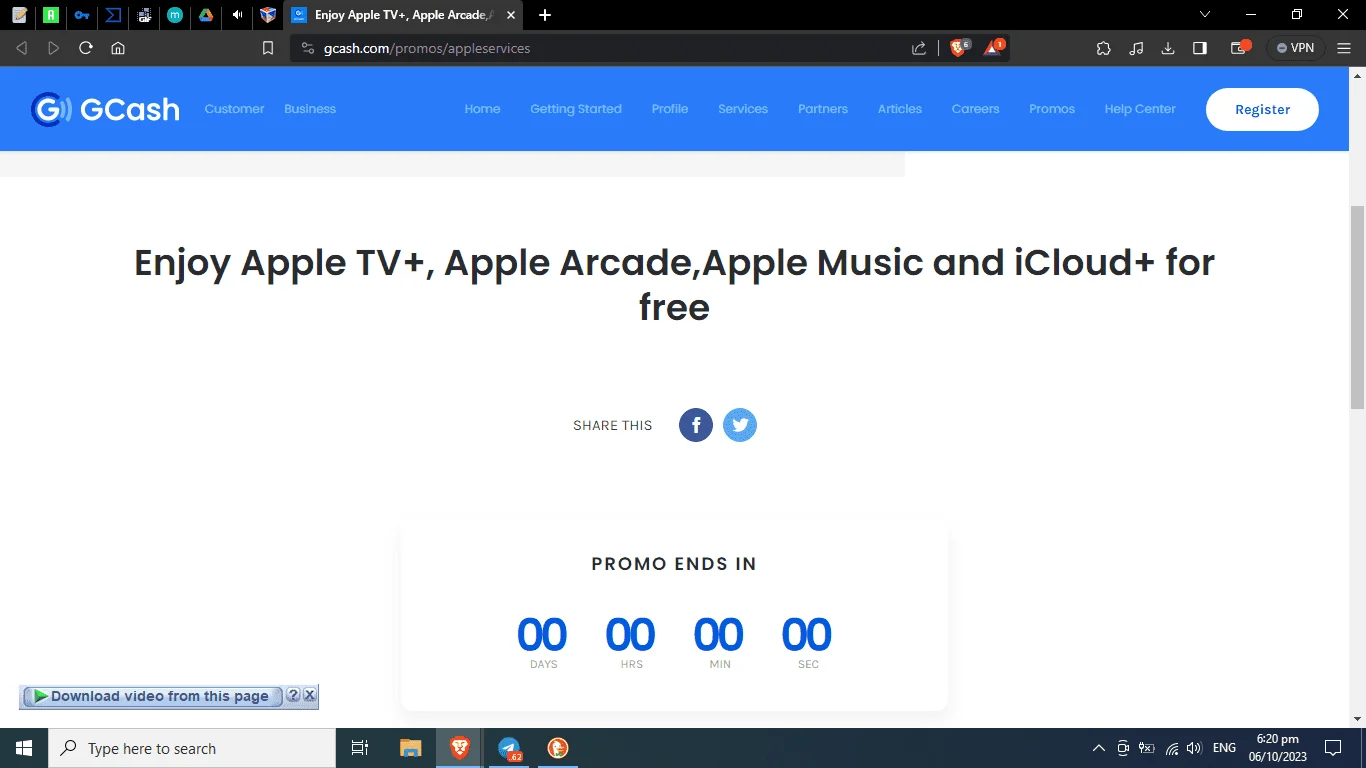Open DuckDuckGo from the taskbar
1366x768 pixels.
[x=558, y=748]
